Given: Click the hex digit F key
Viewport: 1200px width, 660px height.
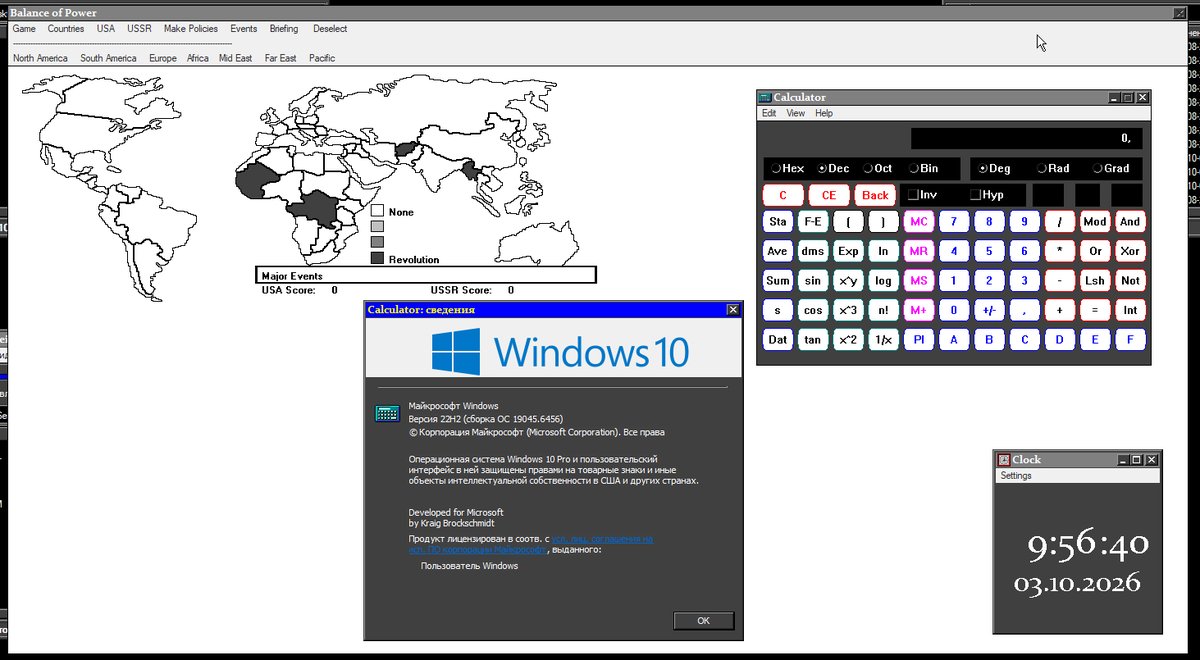Looking at the screenshot, I should pyautogui.click(x=1130, y=340).
